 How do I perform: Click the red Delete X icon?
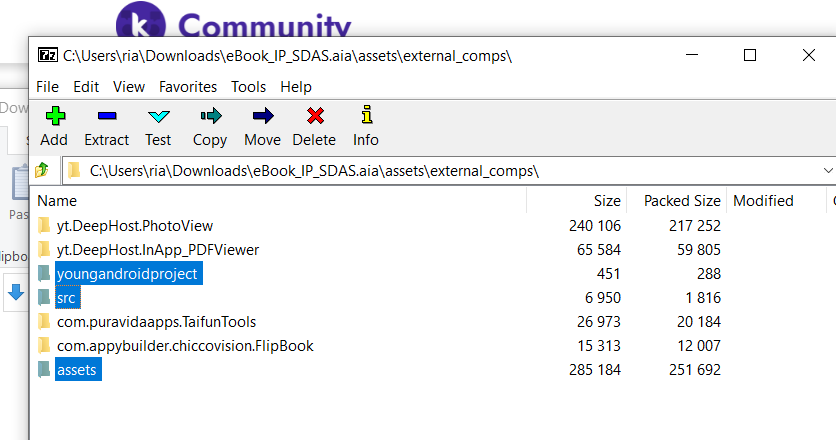tap(315, 116)
